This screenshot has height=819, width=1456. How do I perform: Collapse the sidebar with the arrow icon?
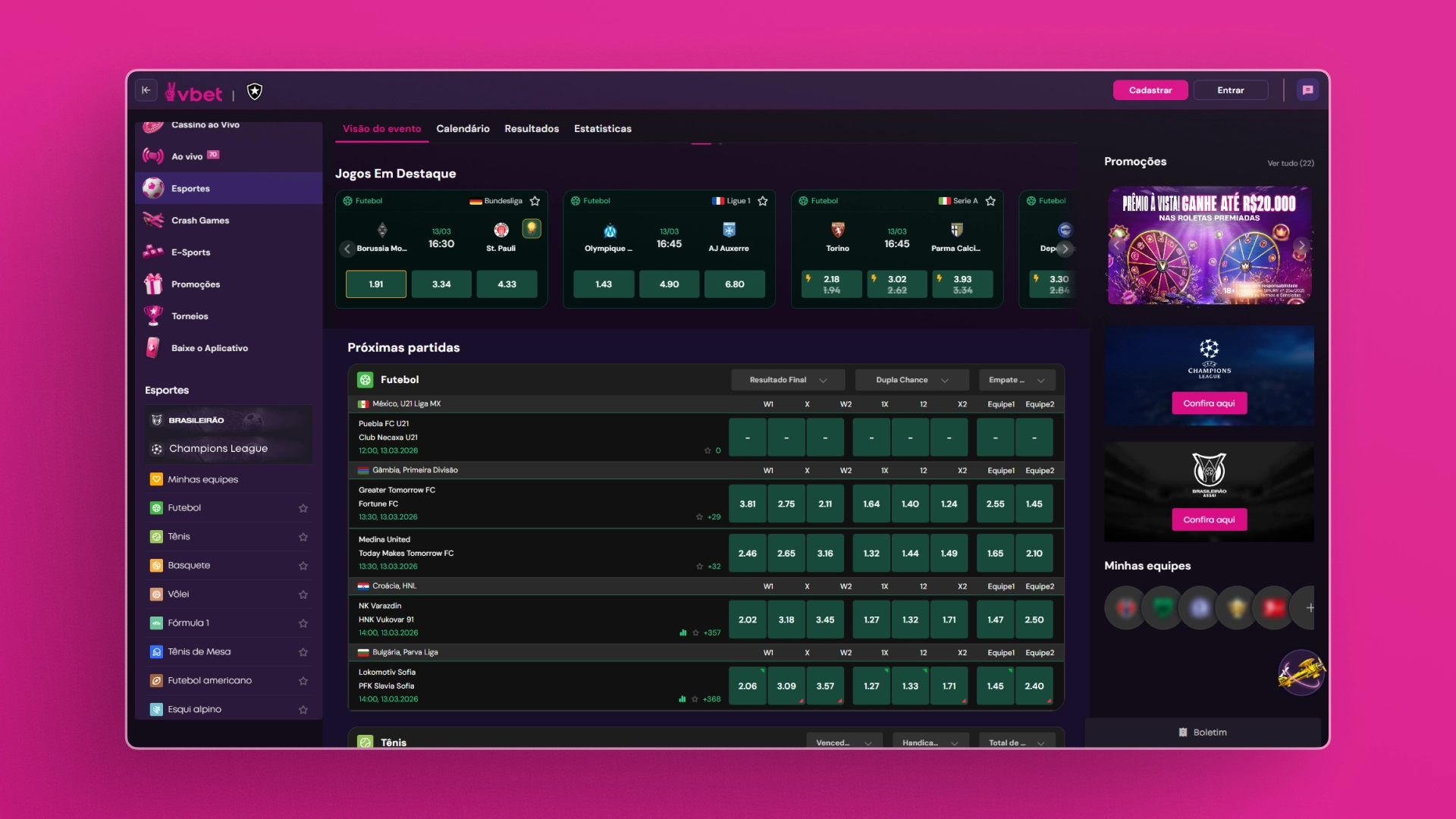tap(146, 90)
